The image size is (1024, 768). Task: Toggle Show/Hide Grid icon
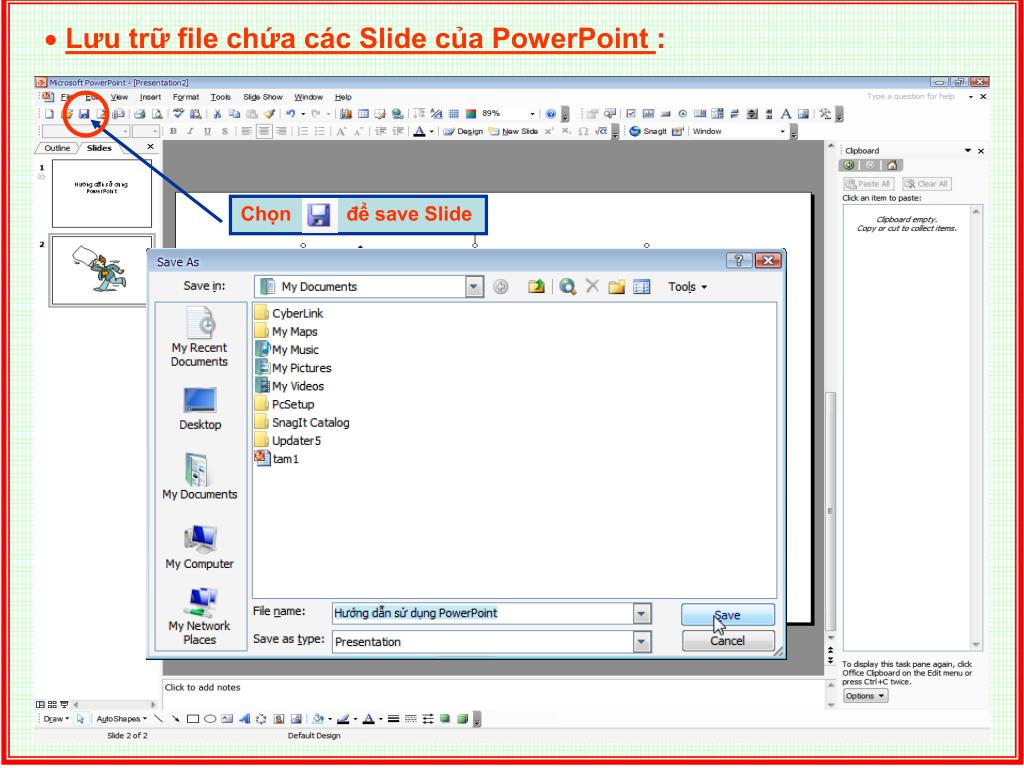coord(454,114)
